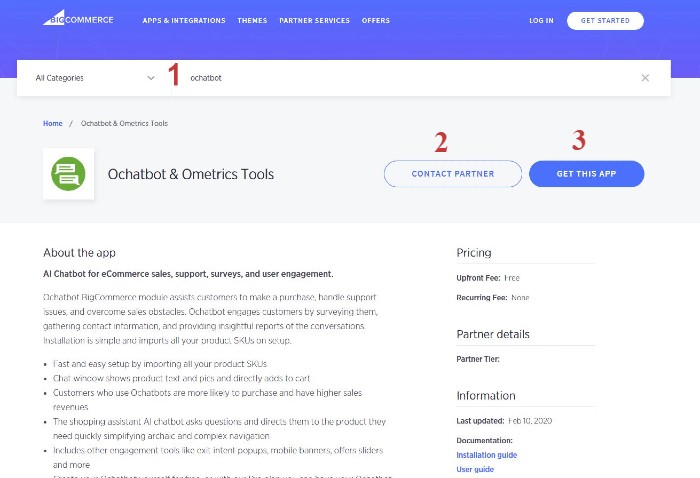
Task: Click the Last updated Feb 10, 2020 text
Action: [504, 420]
